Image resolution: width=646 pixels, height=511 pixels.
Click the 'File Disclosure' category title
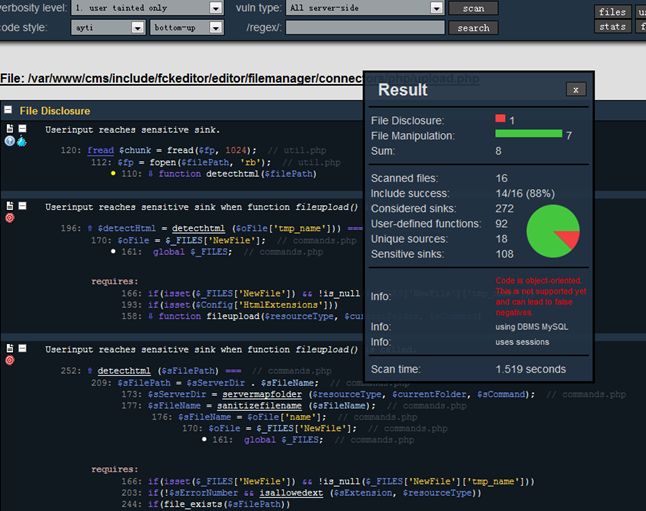(x=55, y=111)
